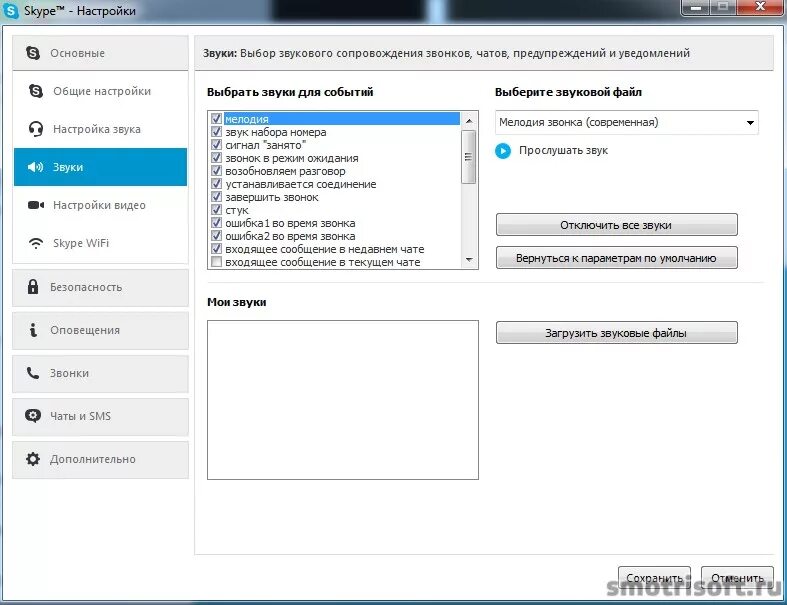Open the Мелодия звонка (современная) dropdown
This screenshot has width=787, height=605.
tap(626, 123)
